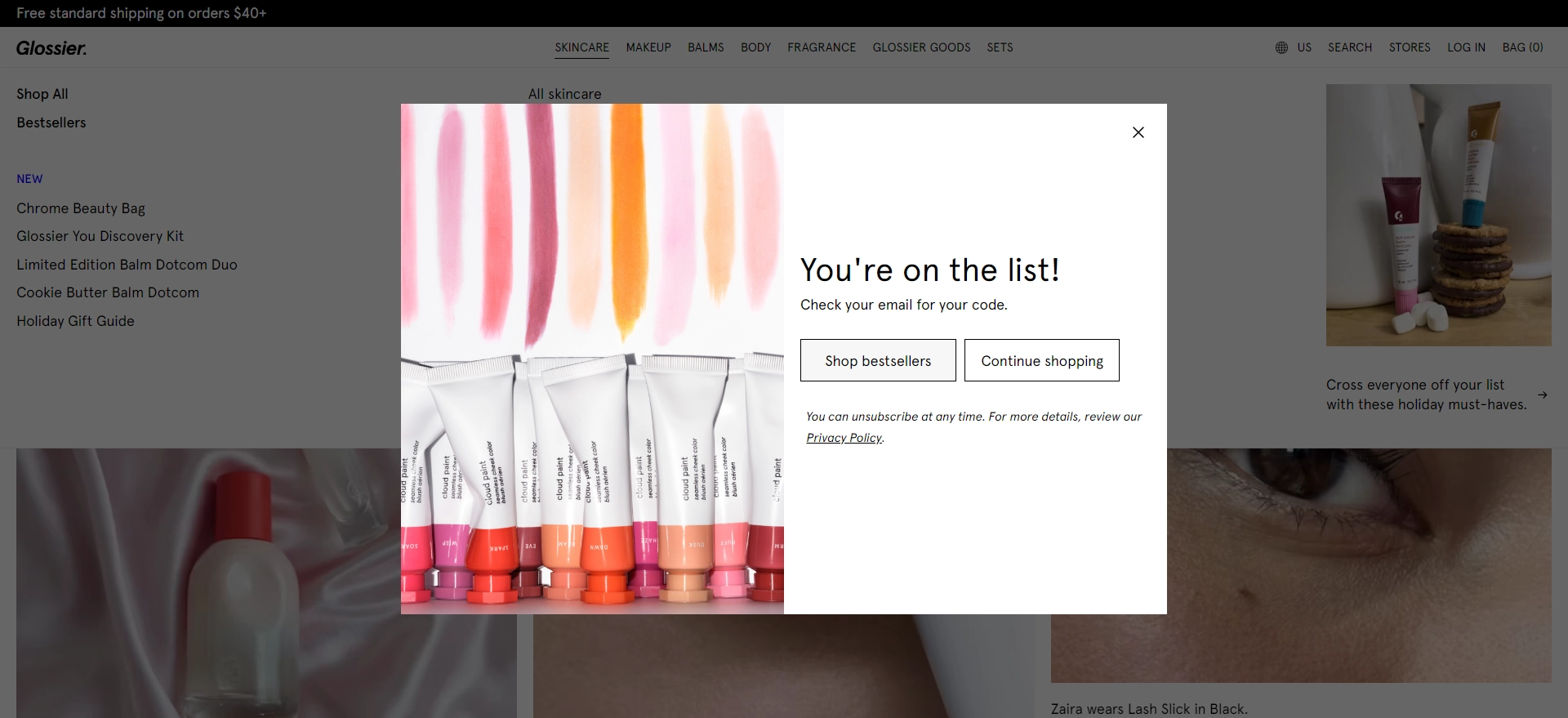
Task: Open Holiday Gift Guide
Action: point(75,321)
